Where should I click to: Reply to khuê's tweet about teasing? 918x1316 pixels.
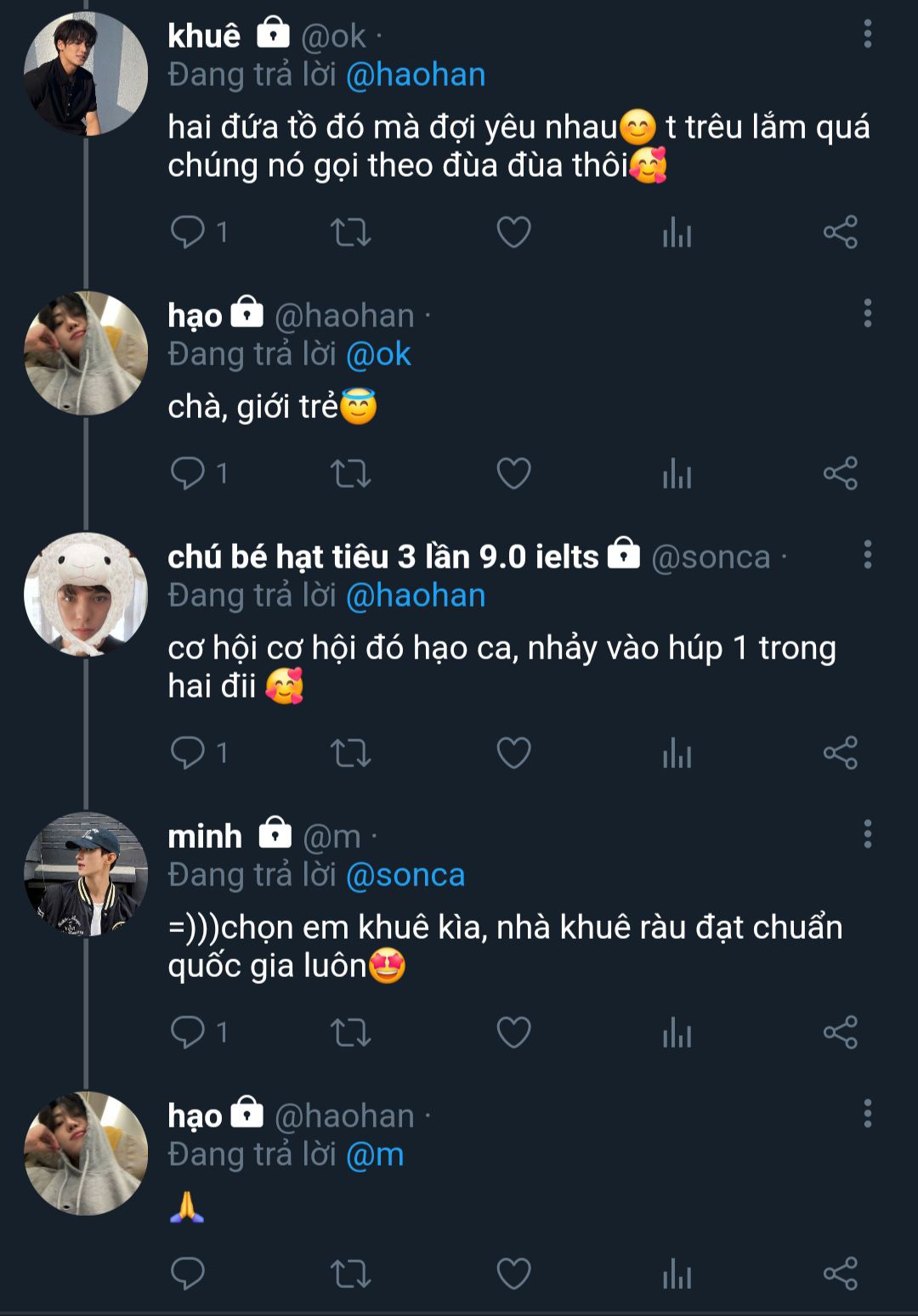coord(188,232)
